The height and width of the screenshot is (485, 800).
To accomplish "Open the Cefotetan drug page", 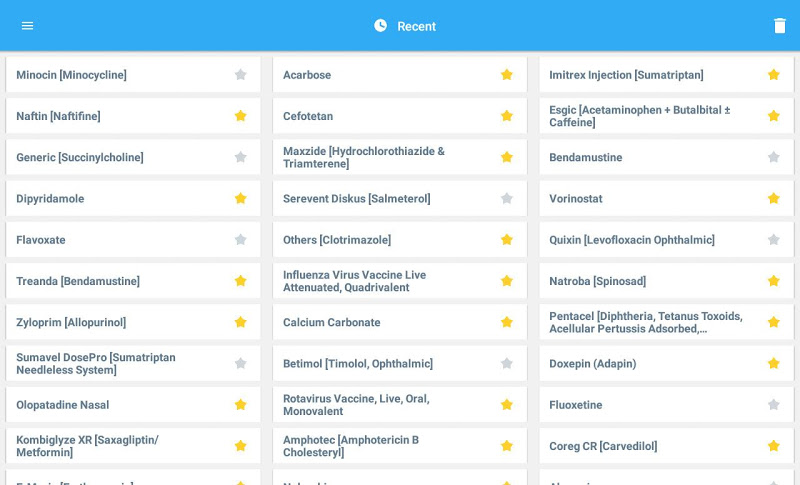I will pos(399,116).
